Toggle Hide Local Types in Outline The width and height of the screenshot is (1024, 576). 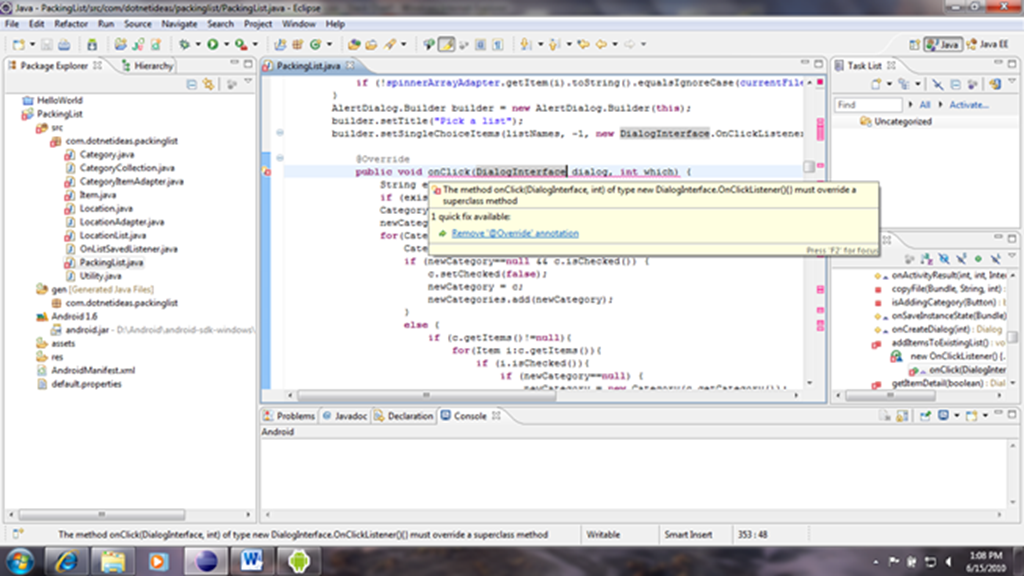pos(995,259)
